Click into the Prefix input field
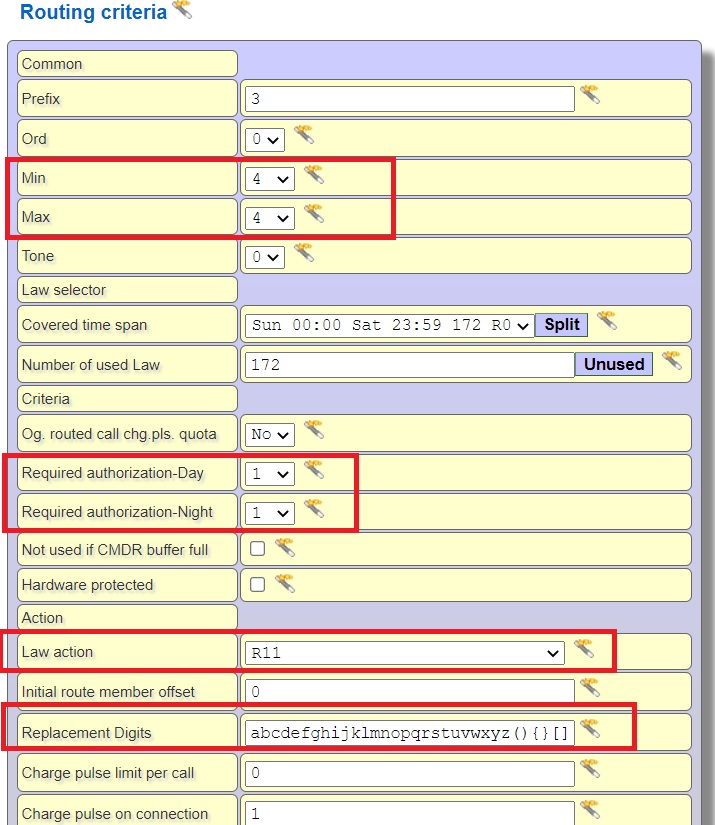This screenshot has height=825, width=715. click(409, 99)
